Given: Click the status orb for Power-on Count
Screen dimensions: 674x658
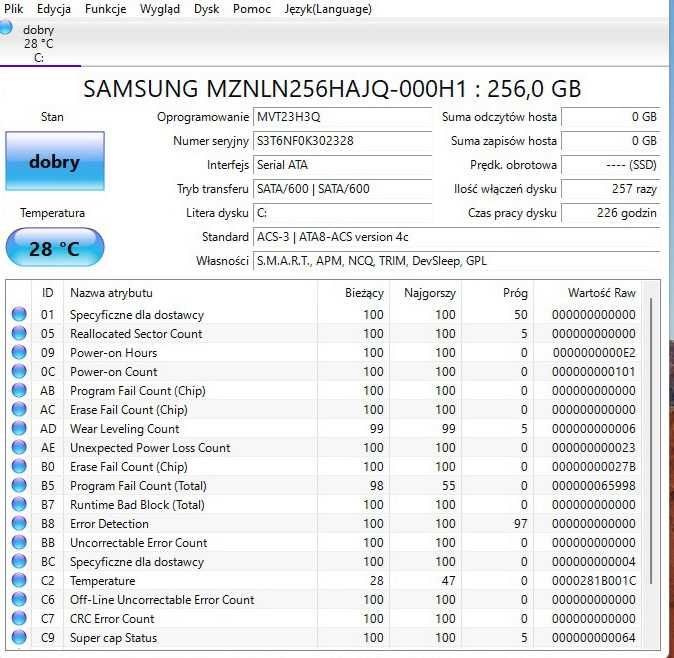Looking at the screenshot, I should pyautogui.click(x=19, y=371).
